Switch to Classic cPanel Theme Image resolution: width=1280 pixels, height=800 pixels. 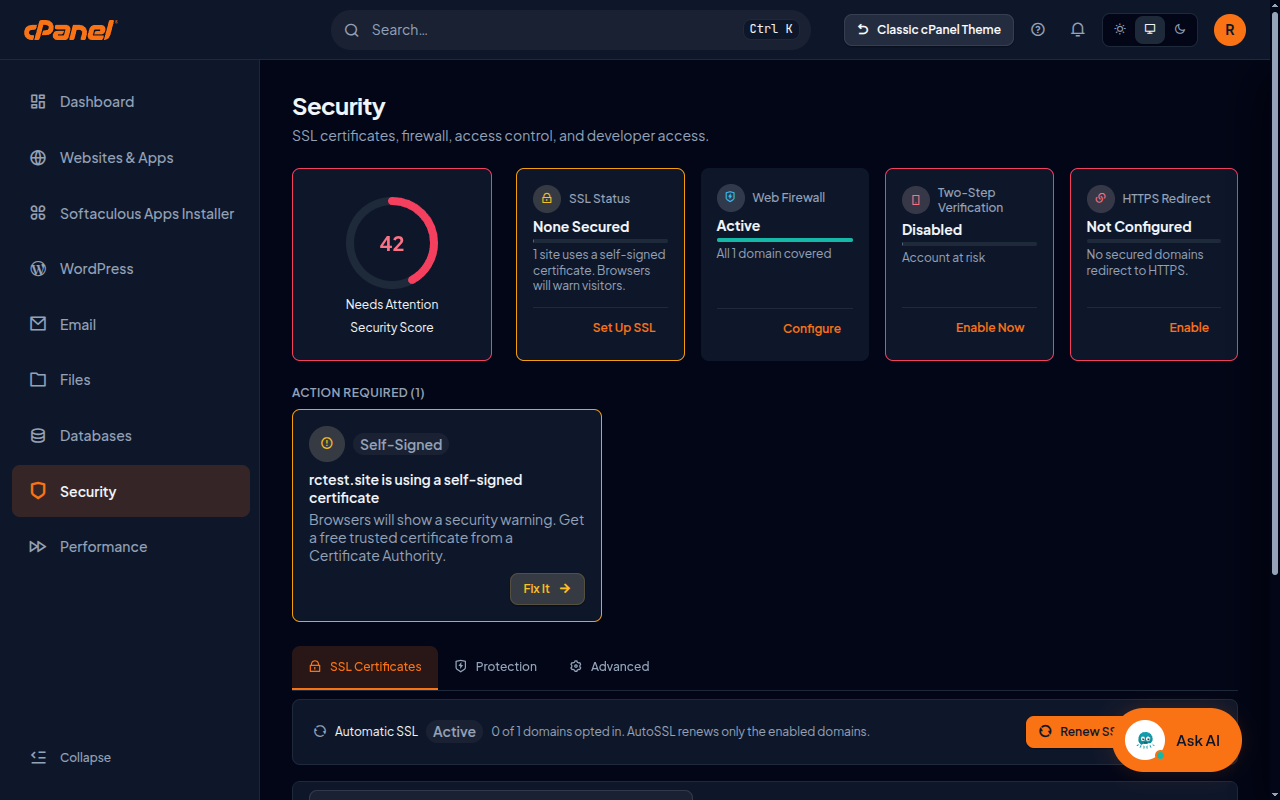click(x=929, y=30)
